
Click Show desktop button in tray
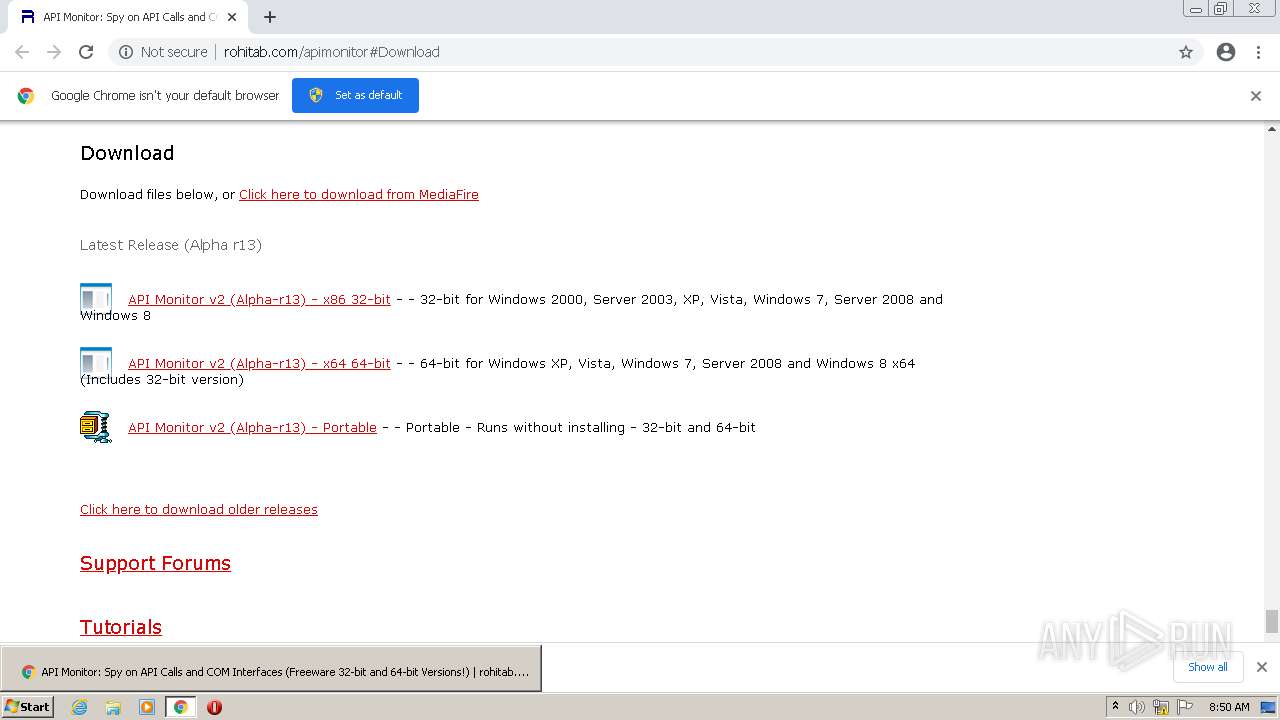coord(1269,707)
